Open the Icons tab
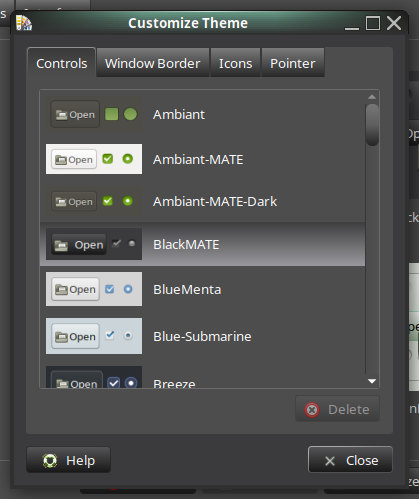419x499 pixels. (235, 63)
